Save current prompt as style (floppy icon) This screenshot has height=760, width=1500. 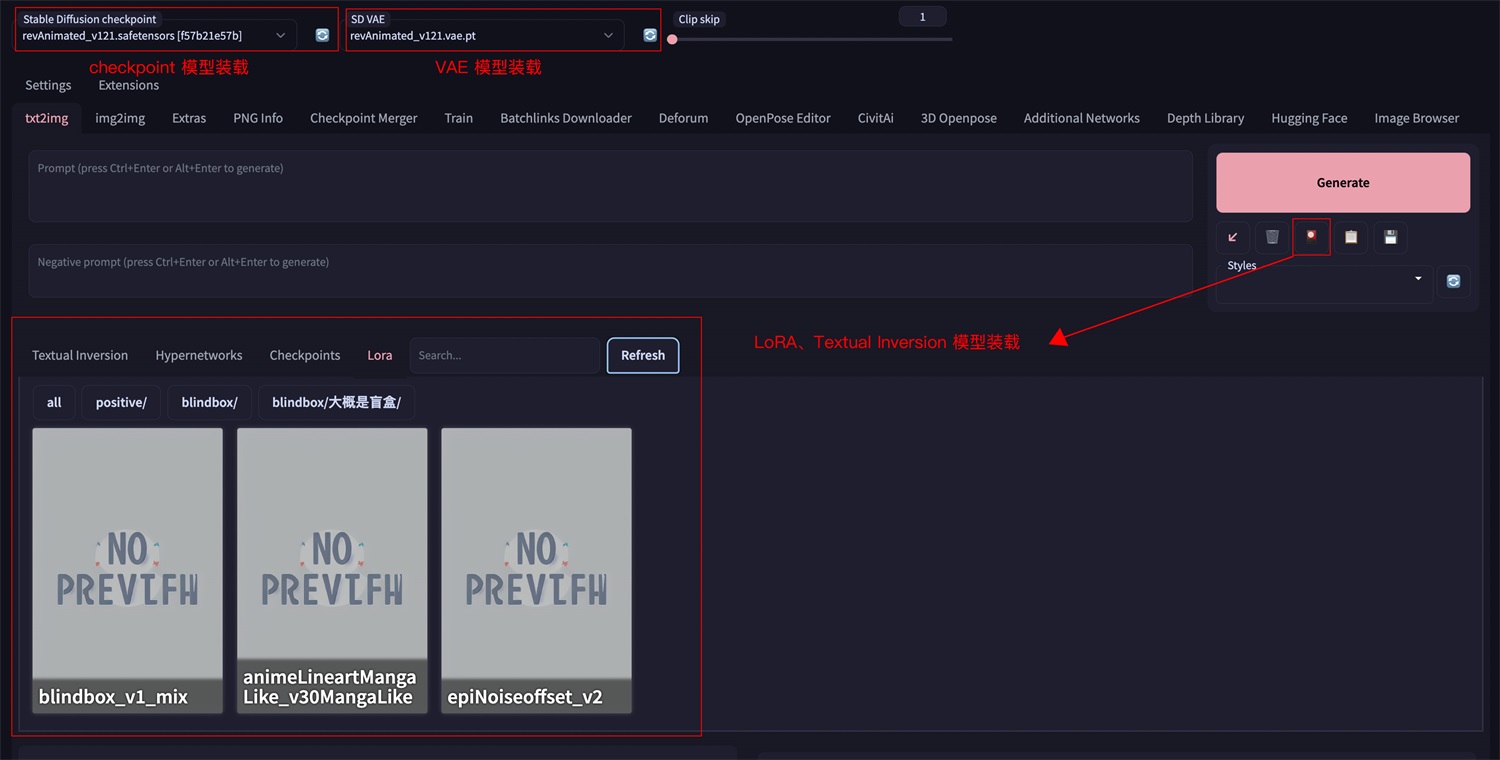(1390, 237)
